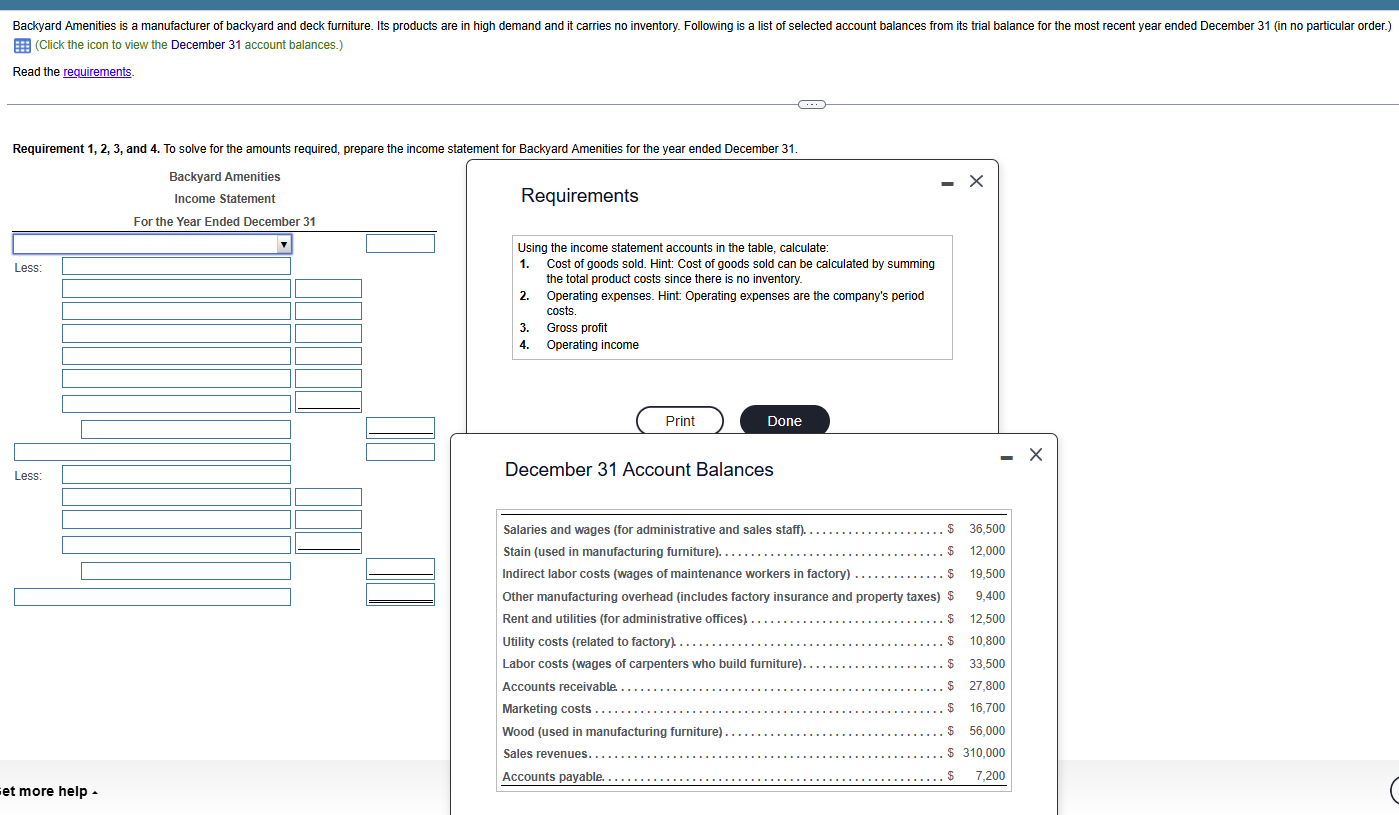This screenshot has width=1399, height=815.
Task: Select the Labor costs (wages of carpenters) label
Action: pyautogui.click(x=653, y=664)
